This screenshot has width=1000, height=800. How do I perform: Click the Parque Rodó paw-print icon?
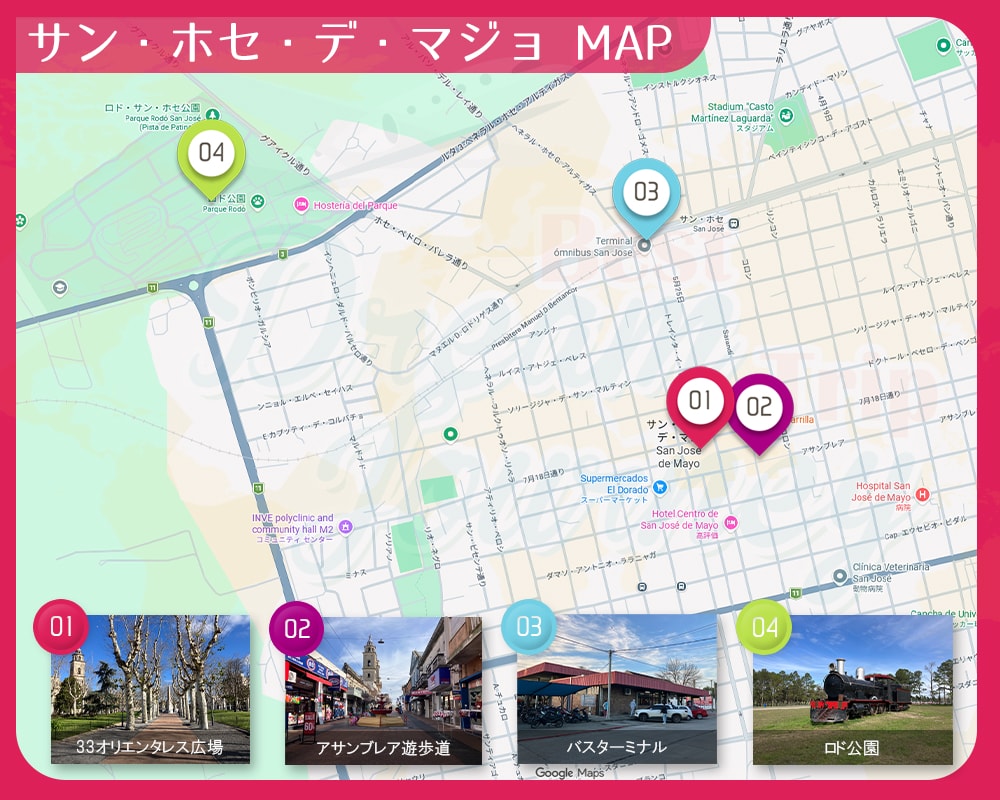pyautogui.click(x=258, y=202)
